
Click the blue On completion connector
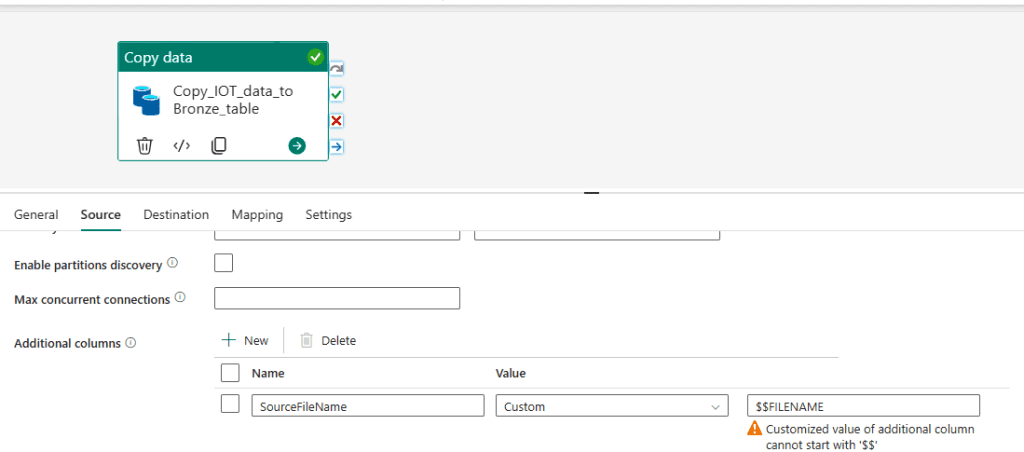(x=337, y=146)
